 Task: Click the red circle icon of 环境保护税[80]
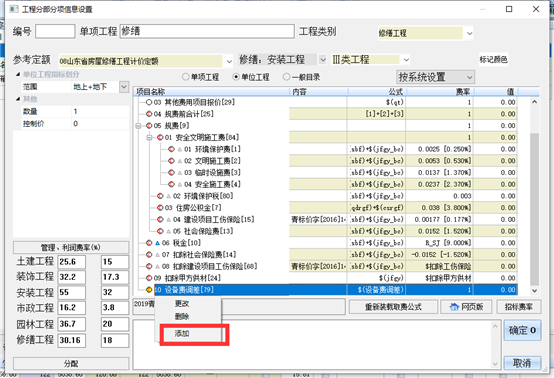click(x=160, y=196)
